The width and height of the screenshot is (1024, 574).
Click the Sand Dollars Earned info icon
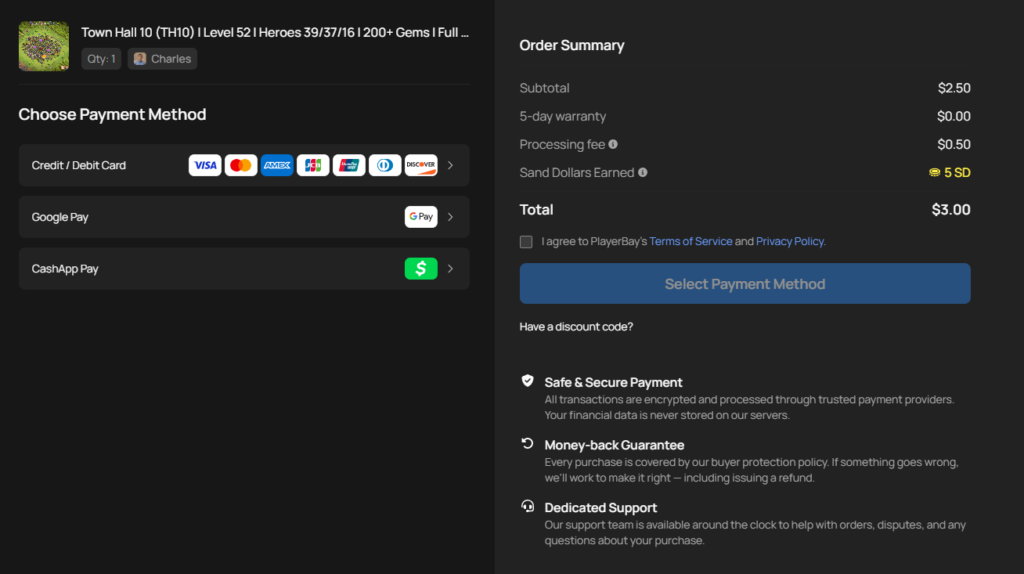[x=643, y=172]
